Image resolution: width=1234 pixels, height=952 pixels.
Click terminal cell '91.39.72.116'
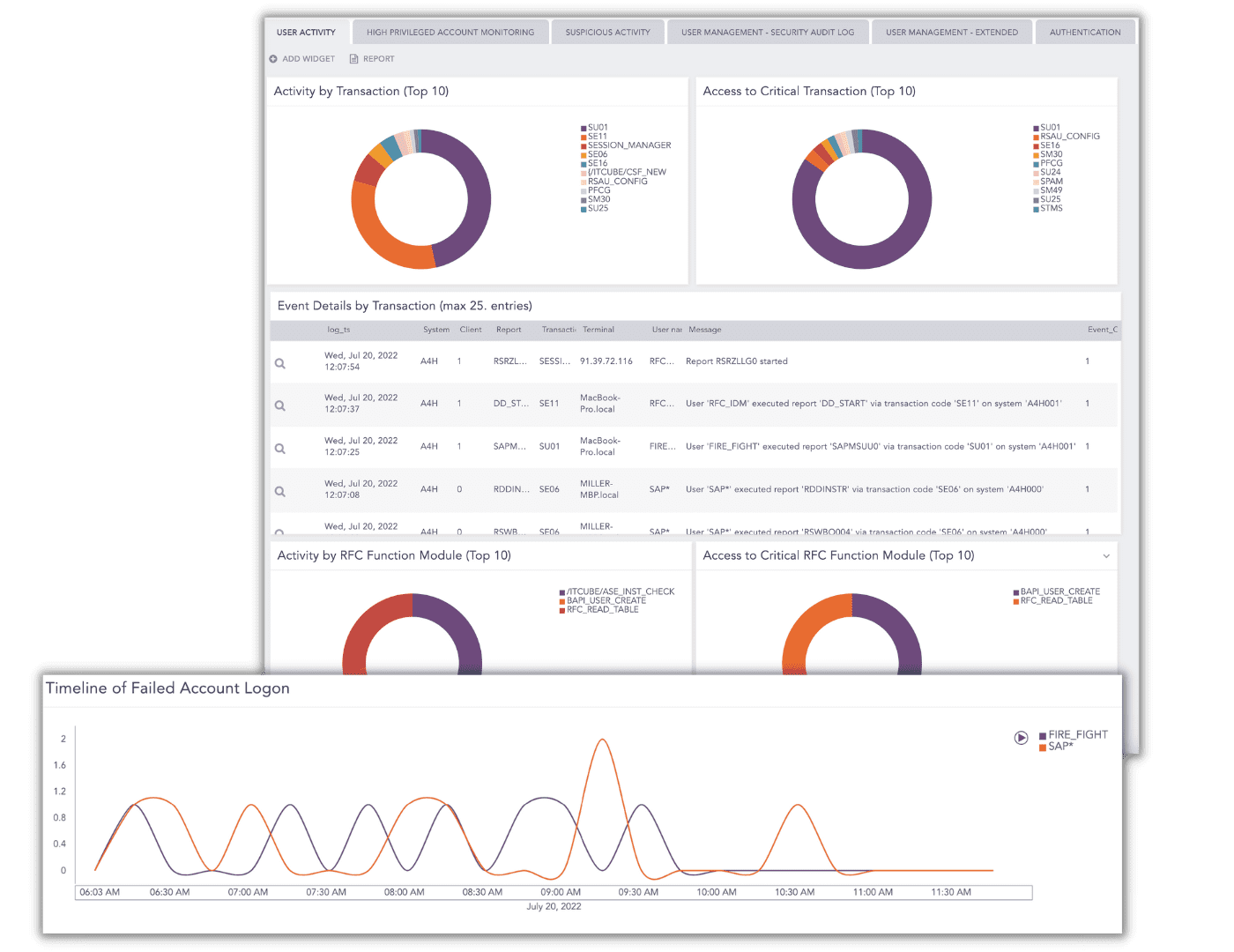pos(606,361)
